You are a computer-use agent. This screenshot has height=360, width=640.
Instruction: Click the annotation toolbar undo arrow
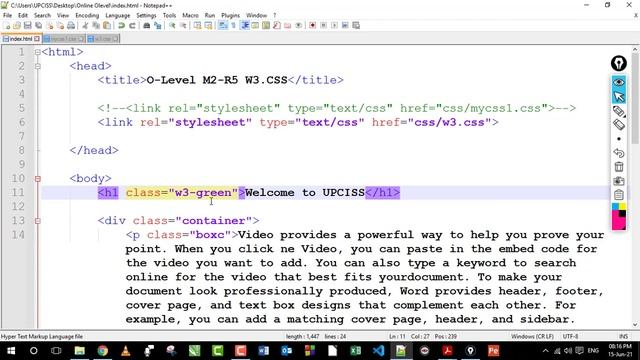(x=619, y=153)
